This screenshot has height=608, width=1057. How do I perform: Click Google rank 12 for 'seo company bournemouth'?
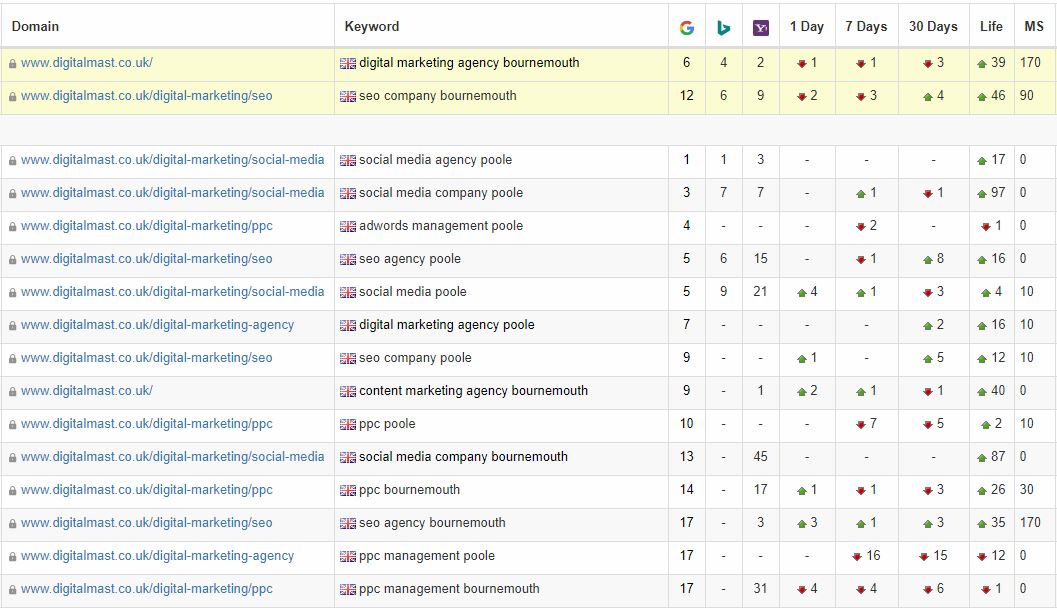(687, 96)
